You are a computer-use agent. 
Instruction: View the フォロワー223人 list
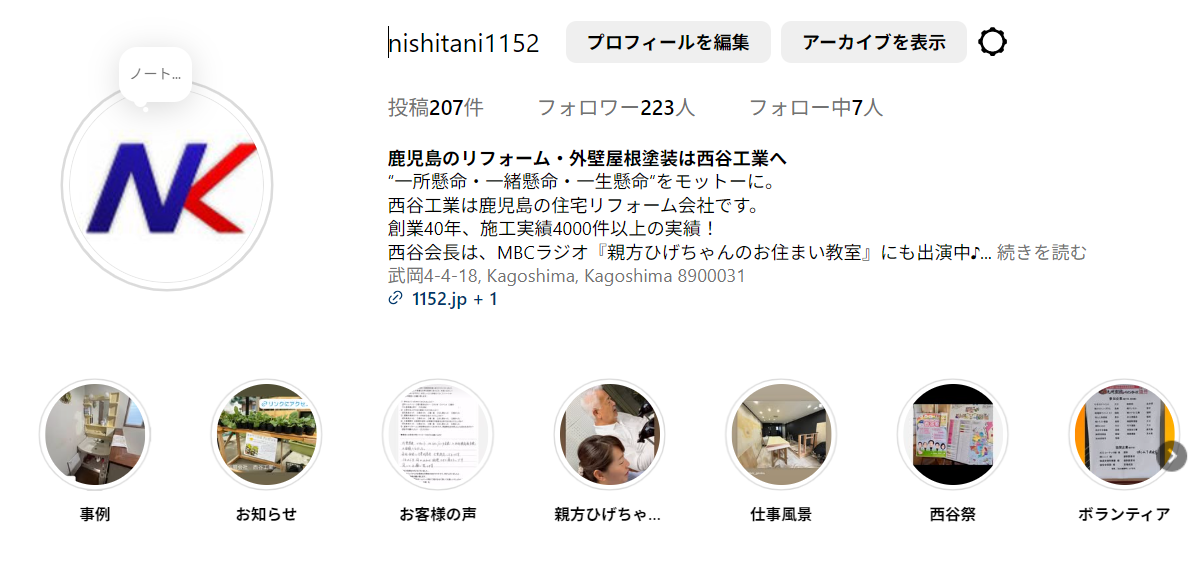click(616, 108)
